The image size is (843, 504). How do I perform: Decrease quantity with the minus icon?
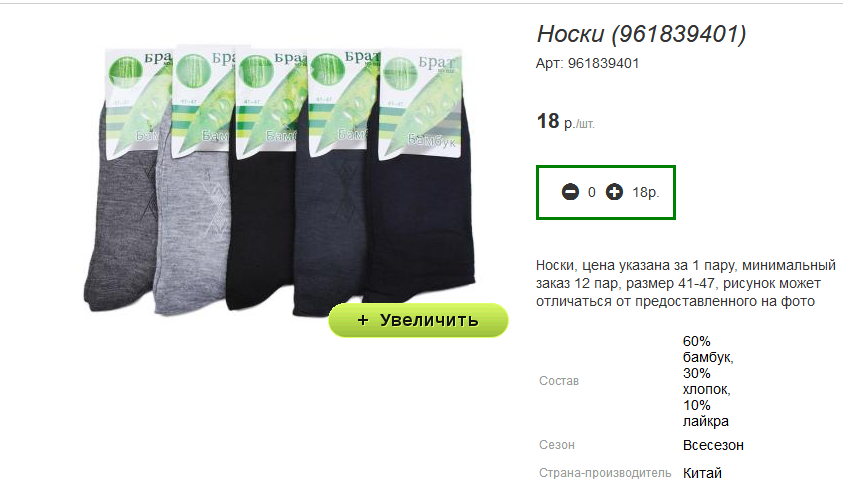pyautogui.click(x=570, y=191)
